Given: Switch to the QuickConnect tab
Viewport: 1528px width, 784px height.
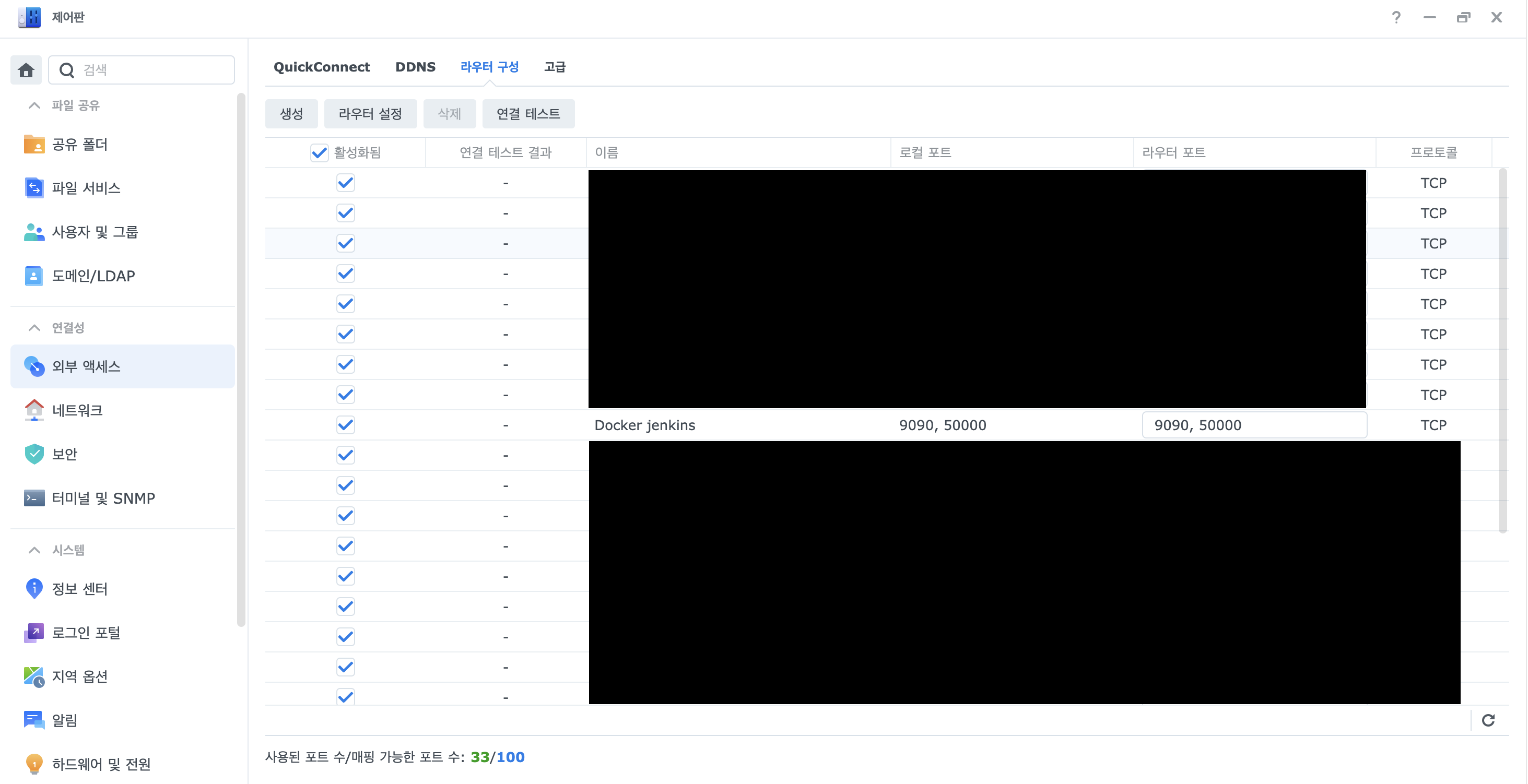Looking at the screenshot, I should [322, 67].
